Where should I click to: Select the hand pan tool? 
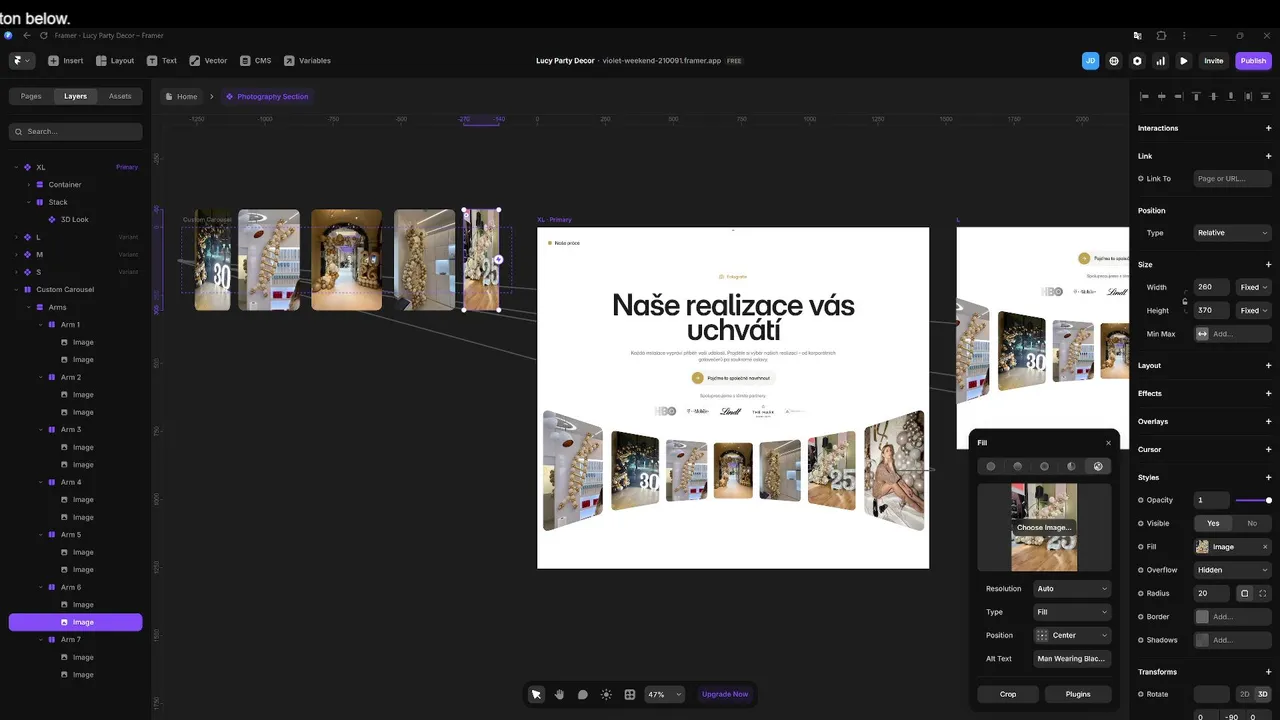559,694
